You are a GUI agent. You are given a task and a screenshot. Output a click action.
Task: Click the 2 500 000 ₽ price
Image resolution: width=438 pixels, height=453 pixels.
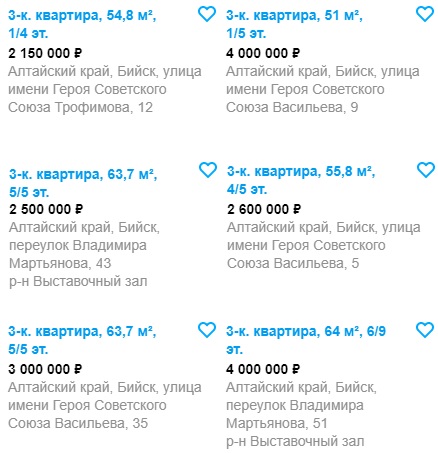46,209
